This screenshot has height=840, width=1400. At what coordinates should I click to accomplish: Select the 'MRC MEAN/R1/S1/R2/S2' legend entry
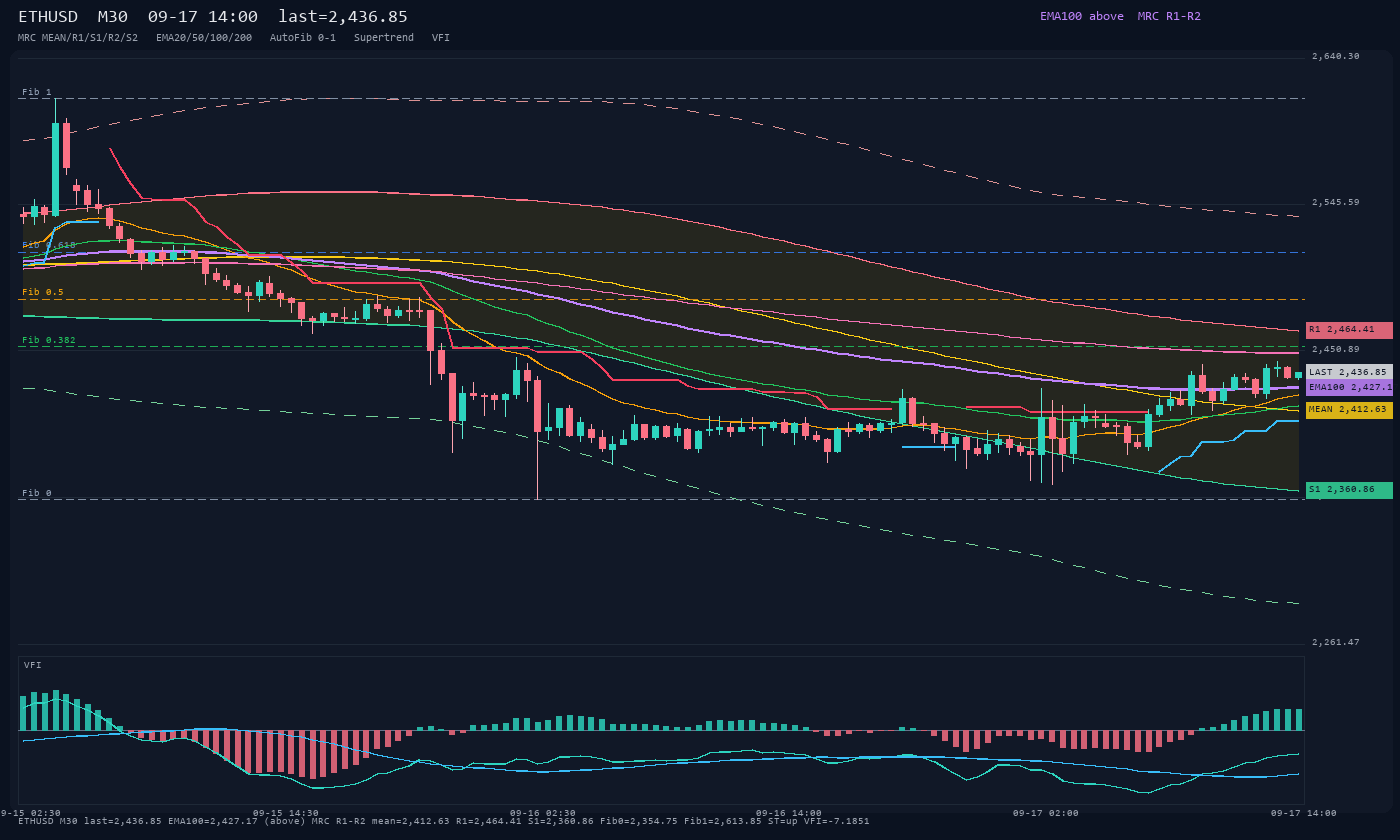[78, 38]
